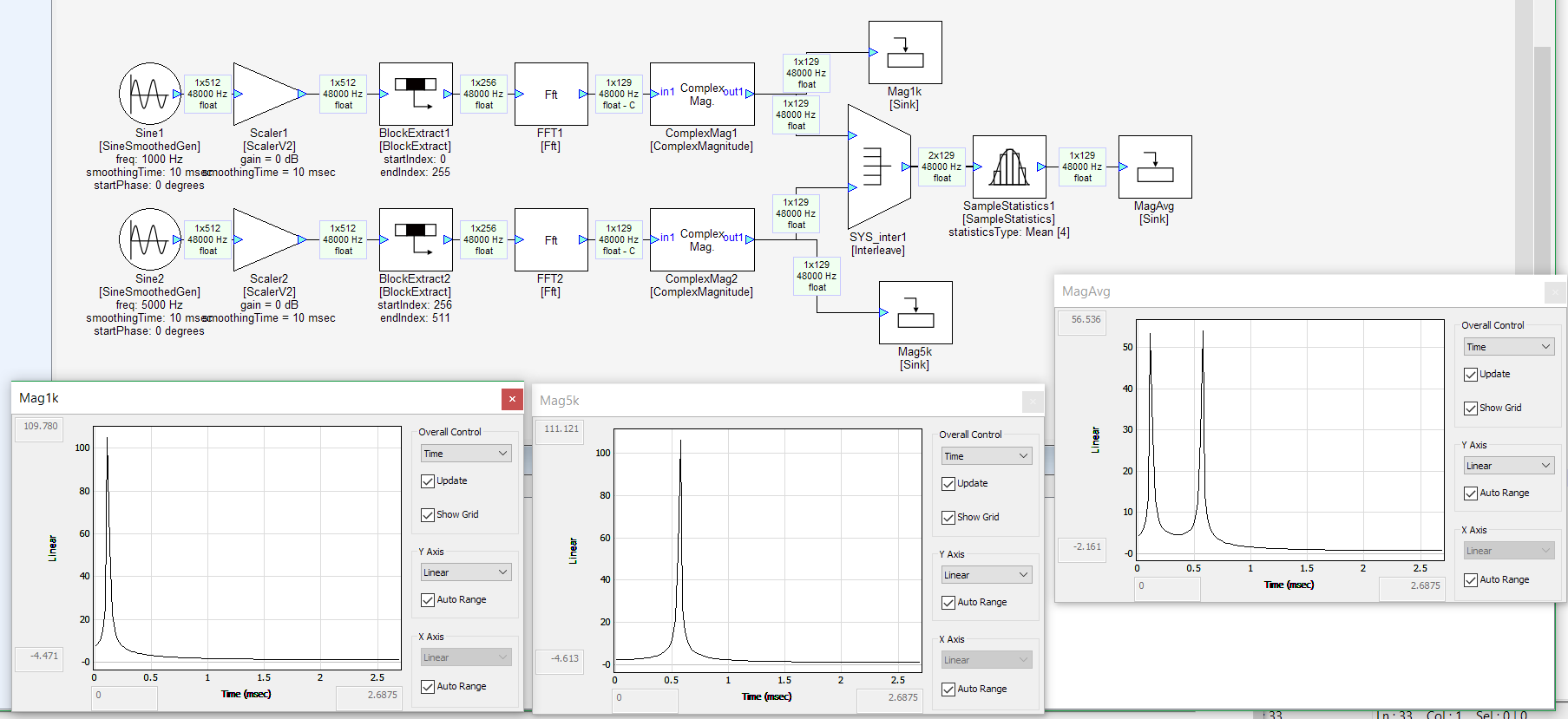Click X max field 2.6875 in Mag1k window

(x=370, y=698)
